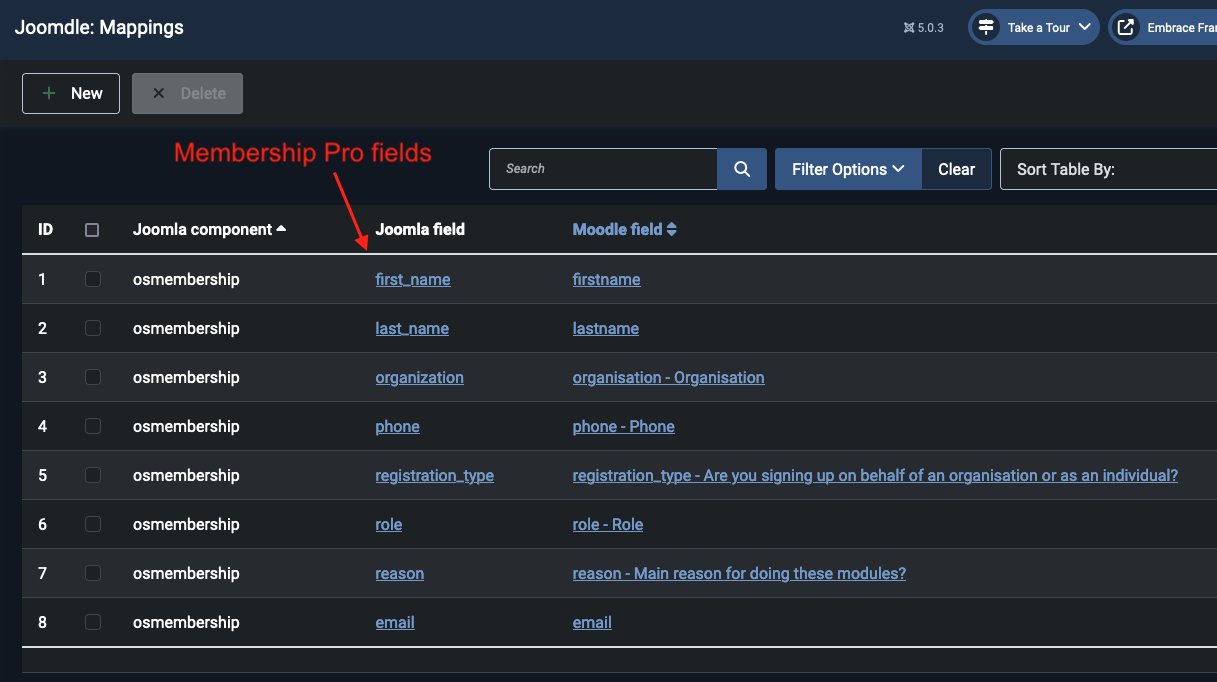
Task: Sort table by Joomla field column header
Action: pyautogui.click(x=420, y=229)
